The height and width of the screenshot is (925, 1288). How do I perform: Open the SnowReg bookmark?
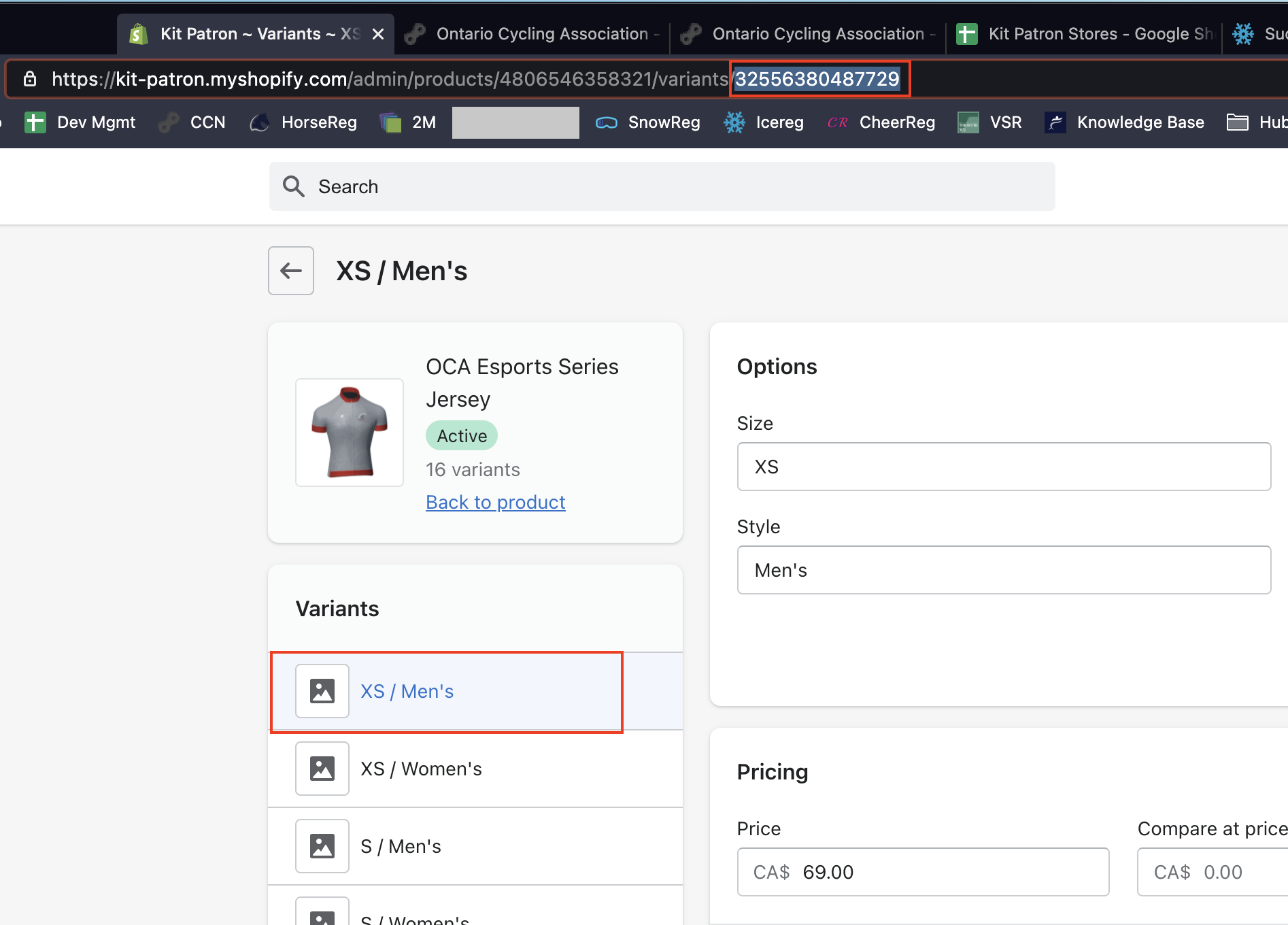(x=648, y=122)
